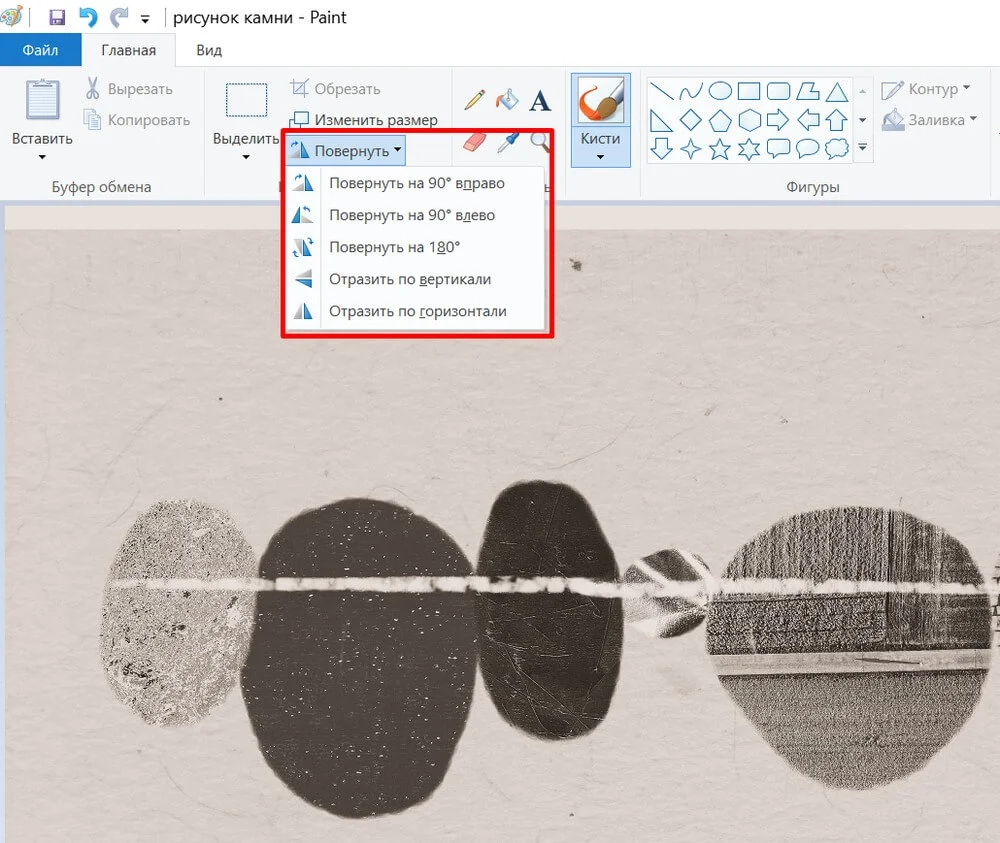Click the Изменить размер button
Viewport: 1000px width, 843px height.
point(363,120)
